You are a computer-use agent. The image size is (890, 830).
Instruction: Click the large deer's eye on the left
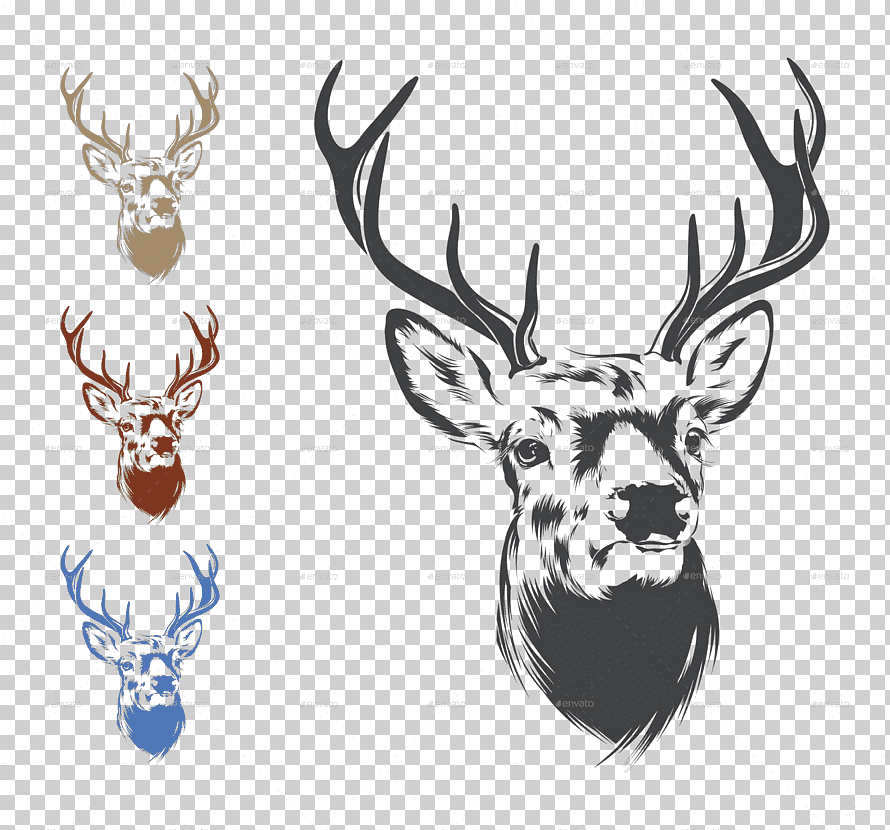[529, 451]
